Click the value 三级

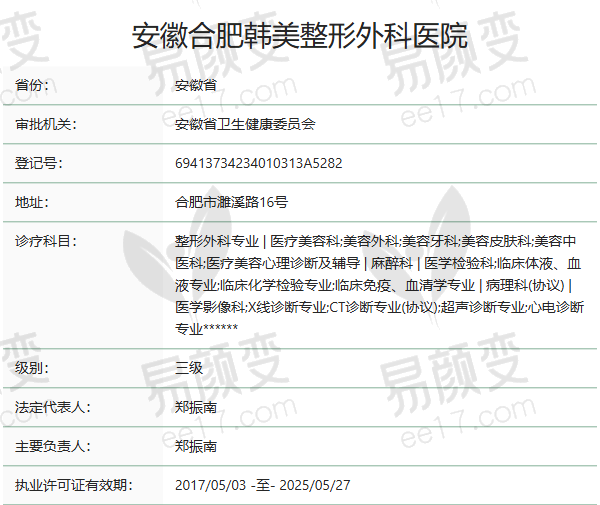tap(189, 368)
